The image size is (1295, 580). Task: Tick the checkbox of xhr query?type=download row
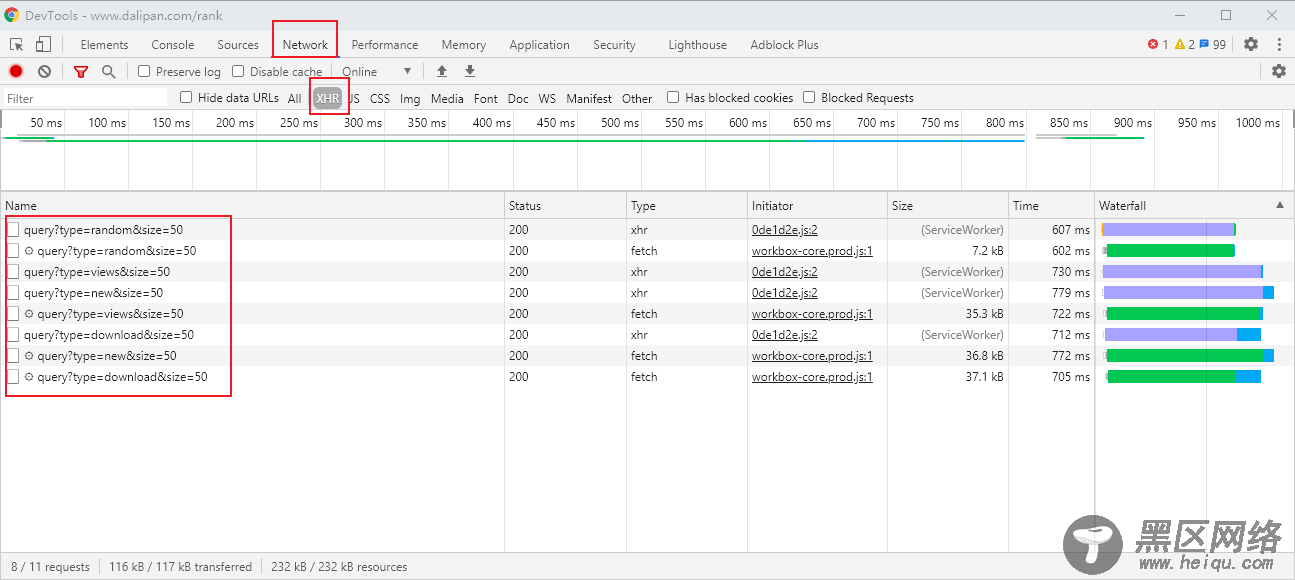pos(13,335)
